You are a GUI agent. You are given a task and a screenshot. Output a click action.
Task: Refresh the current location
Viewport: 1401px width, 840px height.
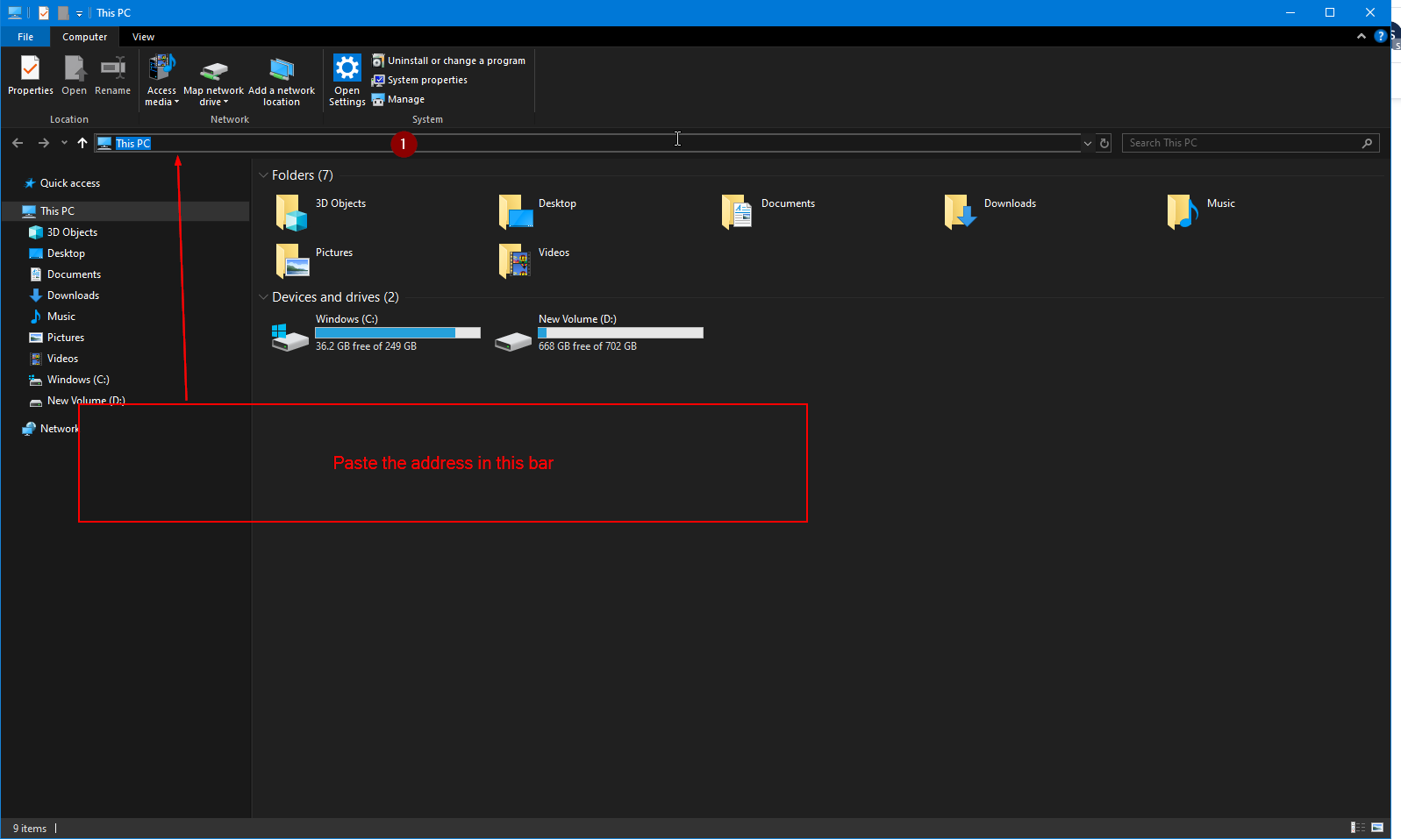[1104, 143]
